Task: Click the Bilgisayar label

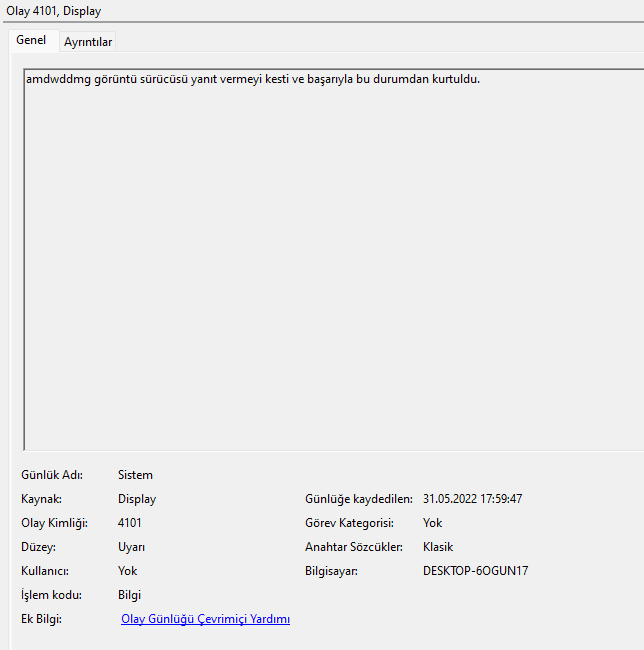Action: [x=332, y=571]
